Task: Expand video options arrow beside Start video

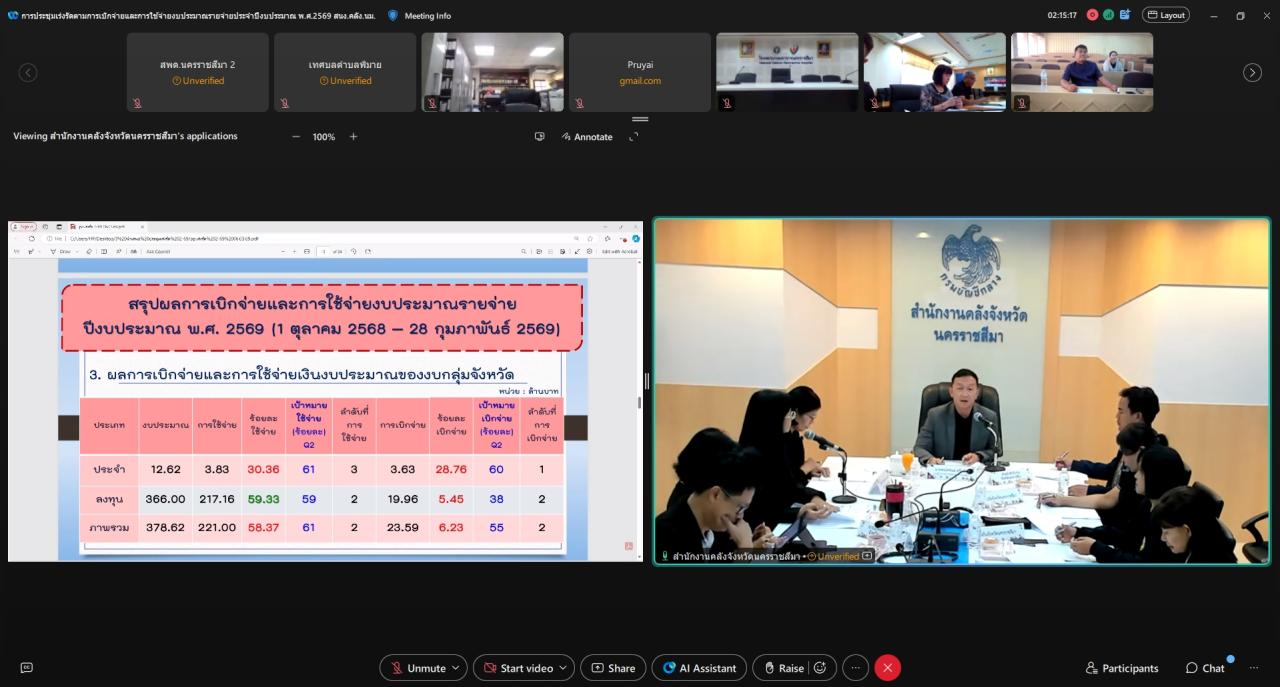Action: 565,668
